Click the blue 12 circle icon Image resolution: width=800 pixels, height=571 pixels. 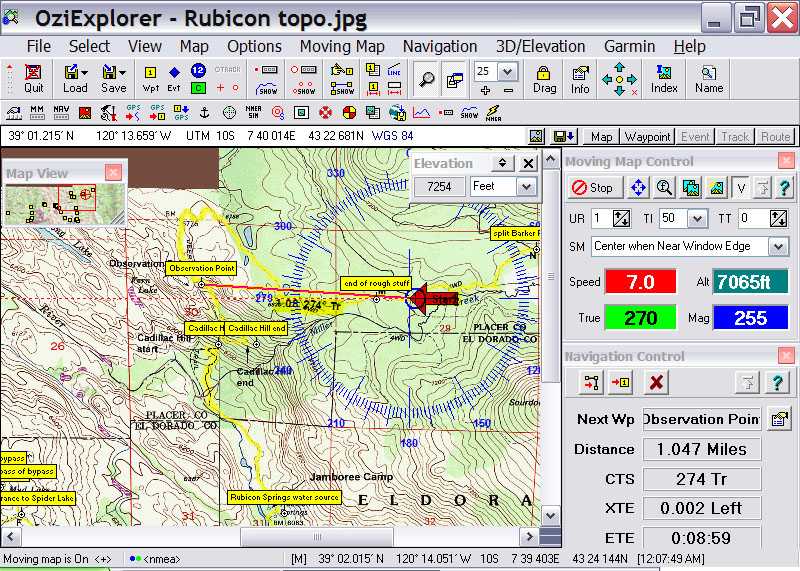[198, 70]
